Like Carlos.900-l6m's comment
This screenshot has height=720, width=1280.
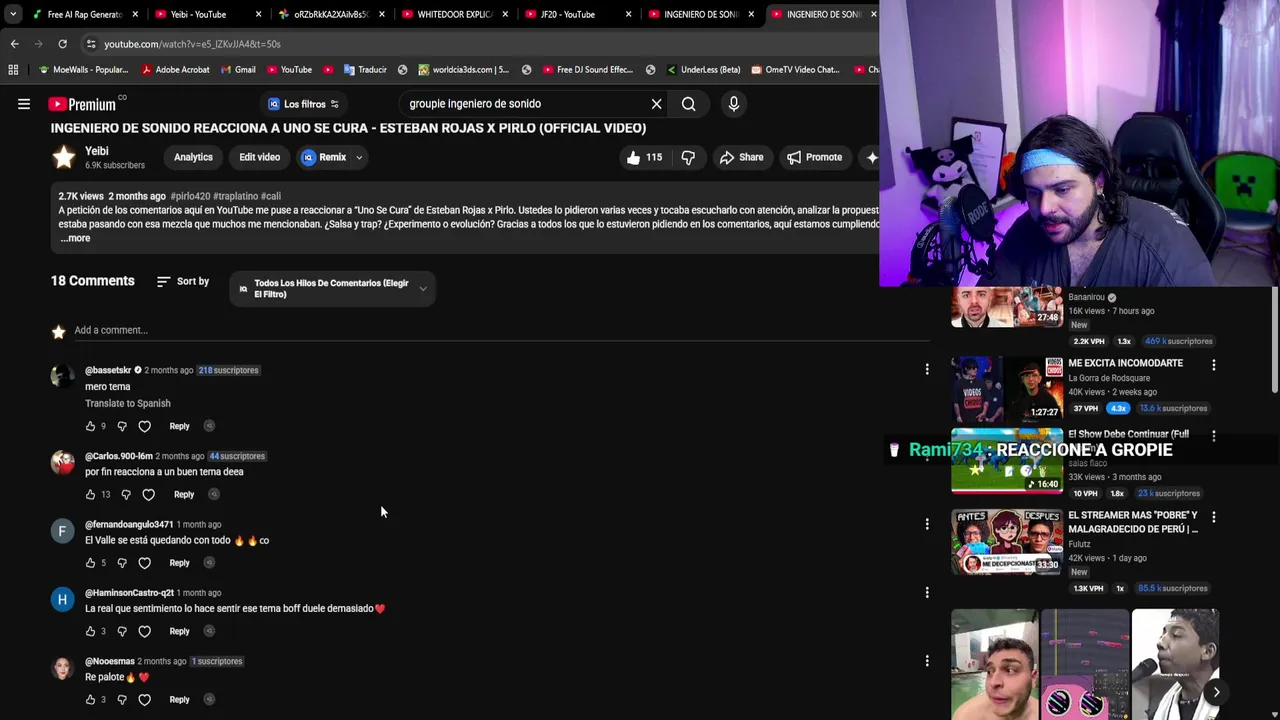point(90,494)
